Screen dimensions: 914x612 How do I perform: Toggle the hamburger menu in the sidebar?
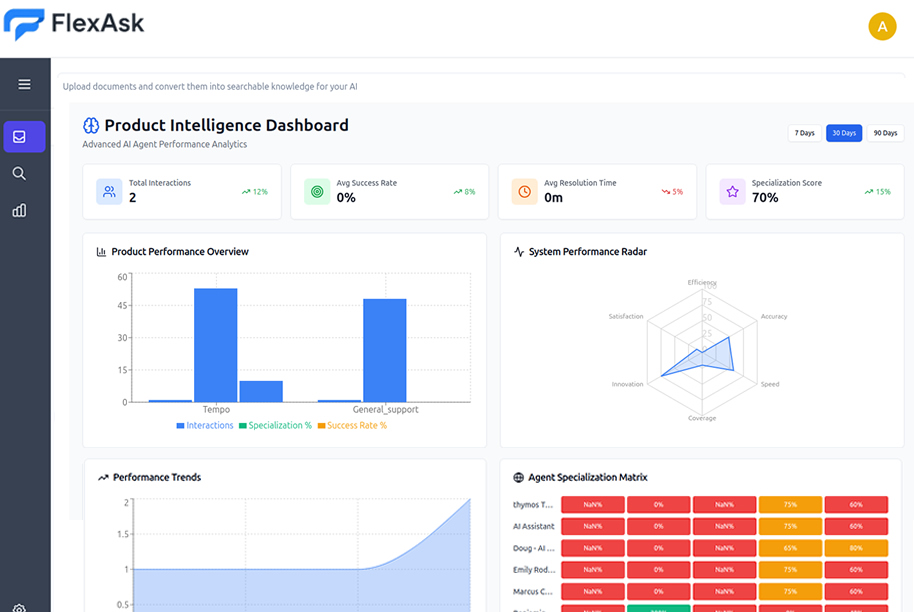click(x=24, y=85)
